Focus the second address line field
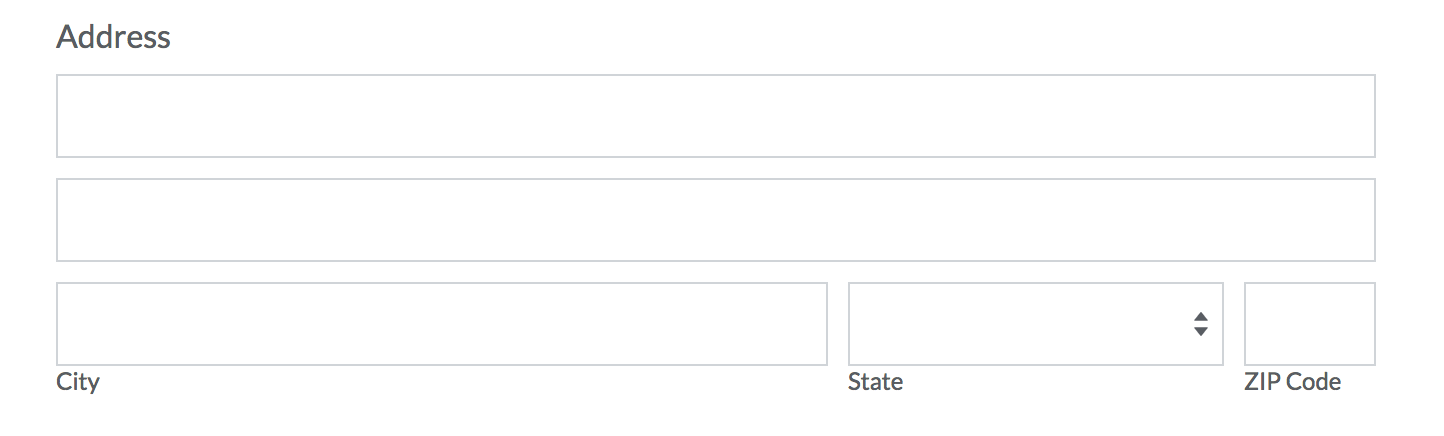Viewport: 1444px width, 436px height. (x=715, y=220)
